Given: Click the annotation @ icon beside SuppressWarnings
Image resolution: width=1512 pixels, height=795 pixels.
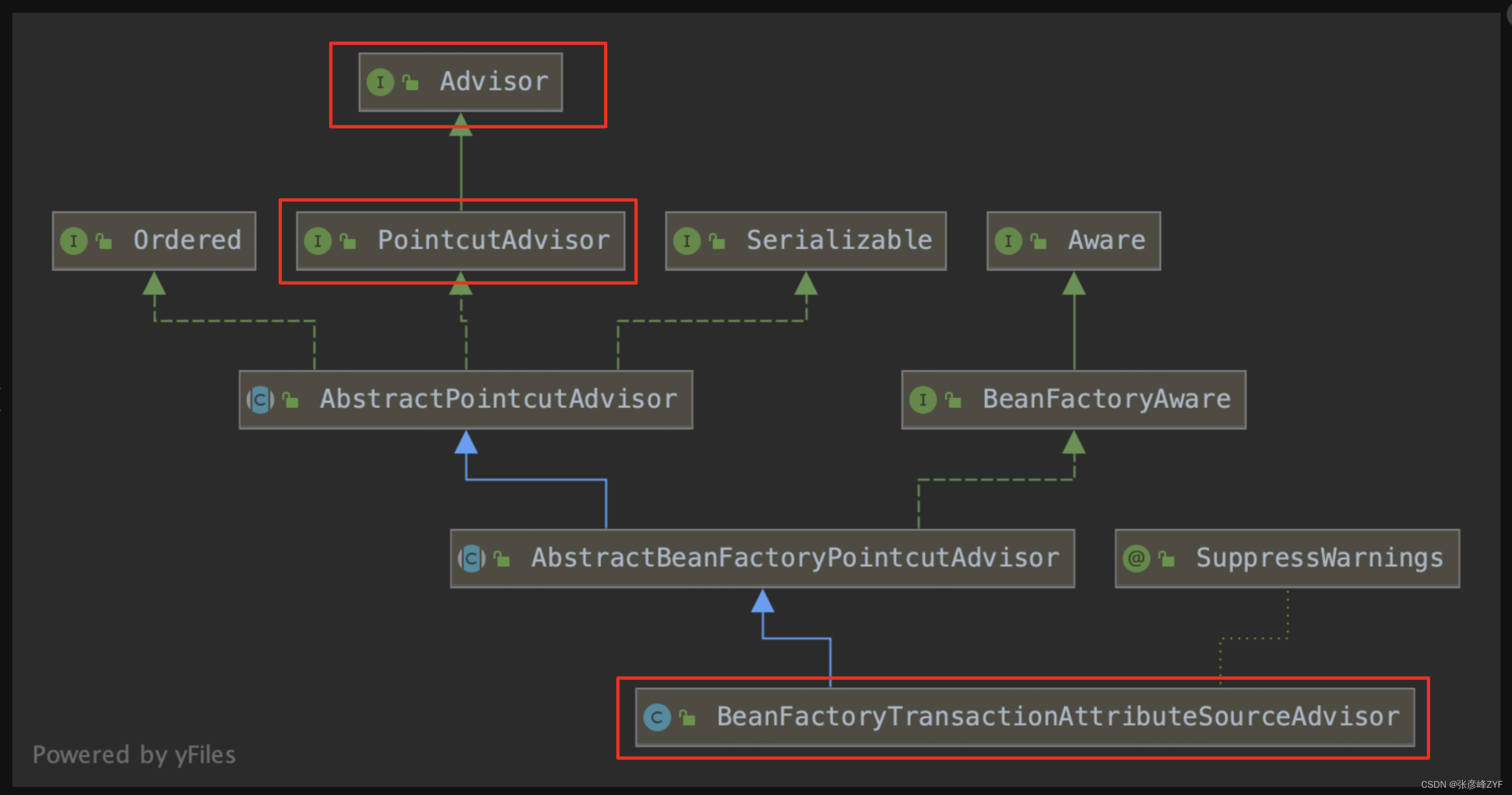Looking at the screenshot, I should coord(1137,559).
